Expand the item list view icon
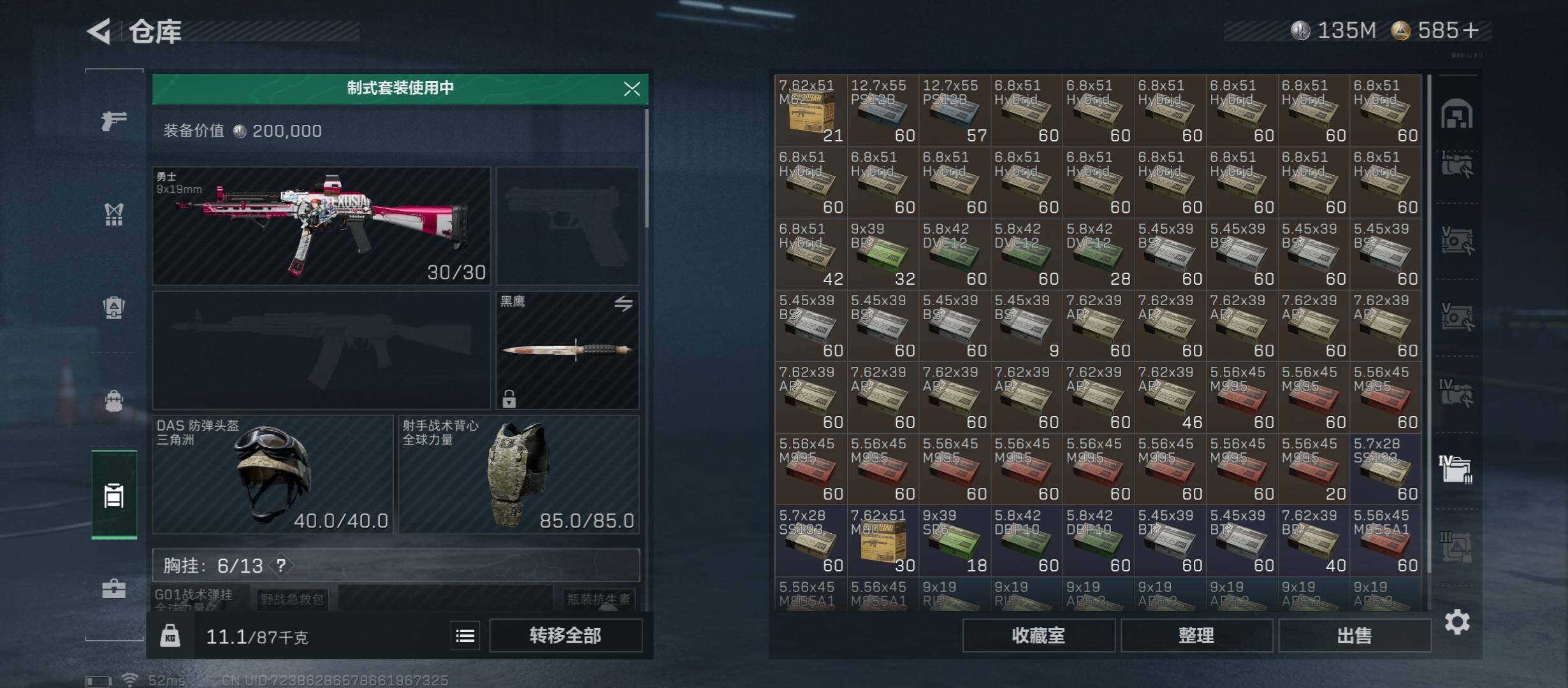Screen dimensions: 1568x688 click(465, 636)
